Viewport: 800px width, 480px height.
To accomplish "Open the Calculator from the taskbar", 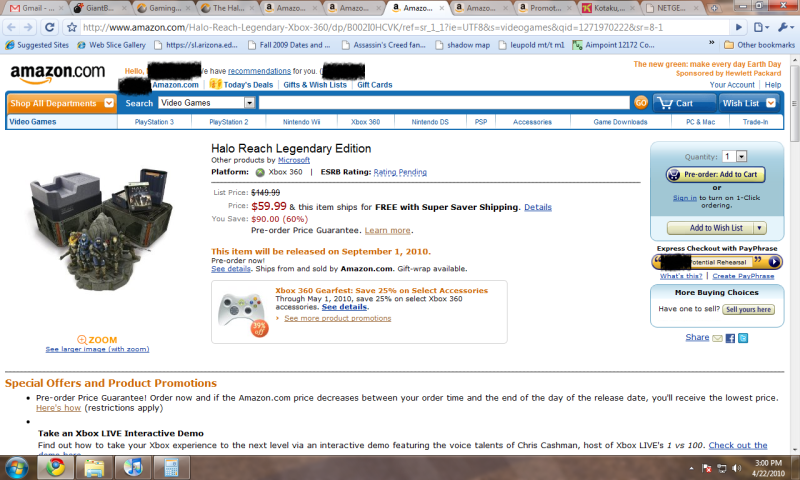I will (170, 467).
